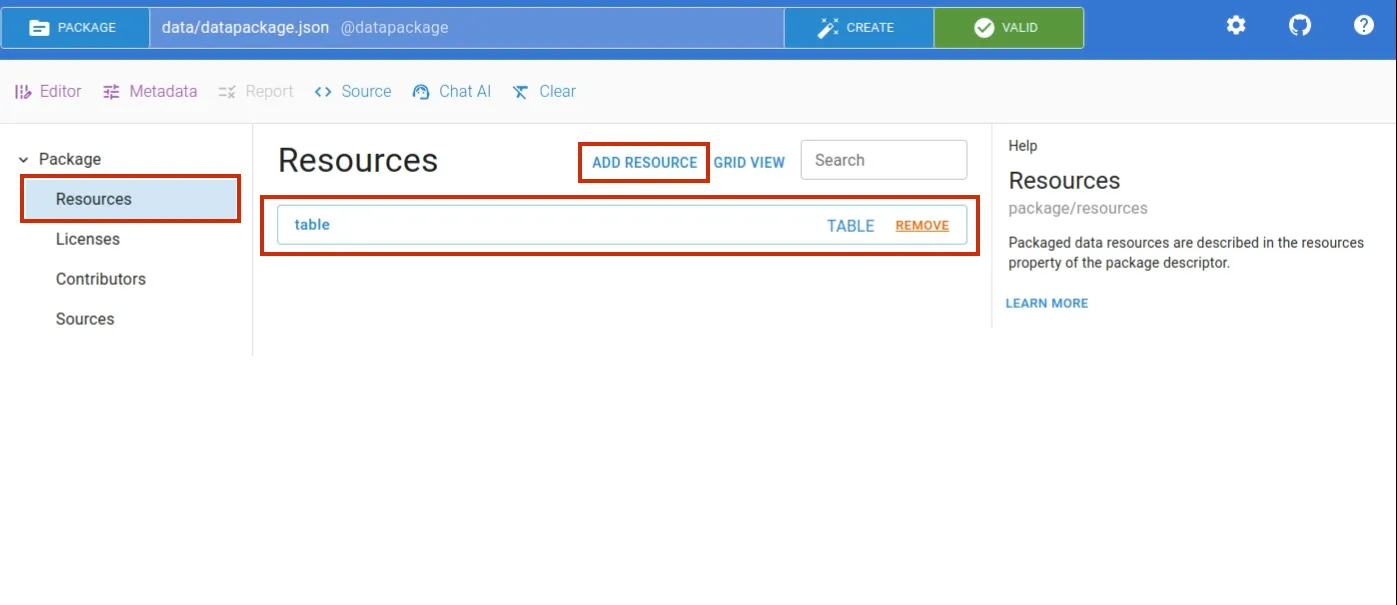Click the Editor toolbar icon

point(23,92)
